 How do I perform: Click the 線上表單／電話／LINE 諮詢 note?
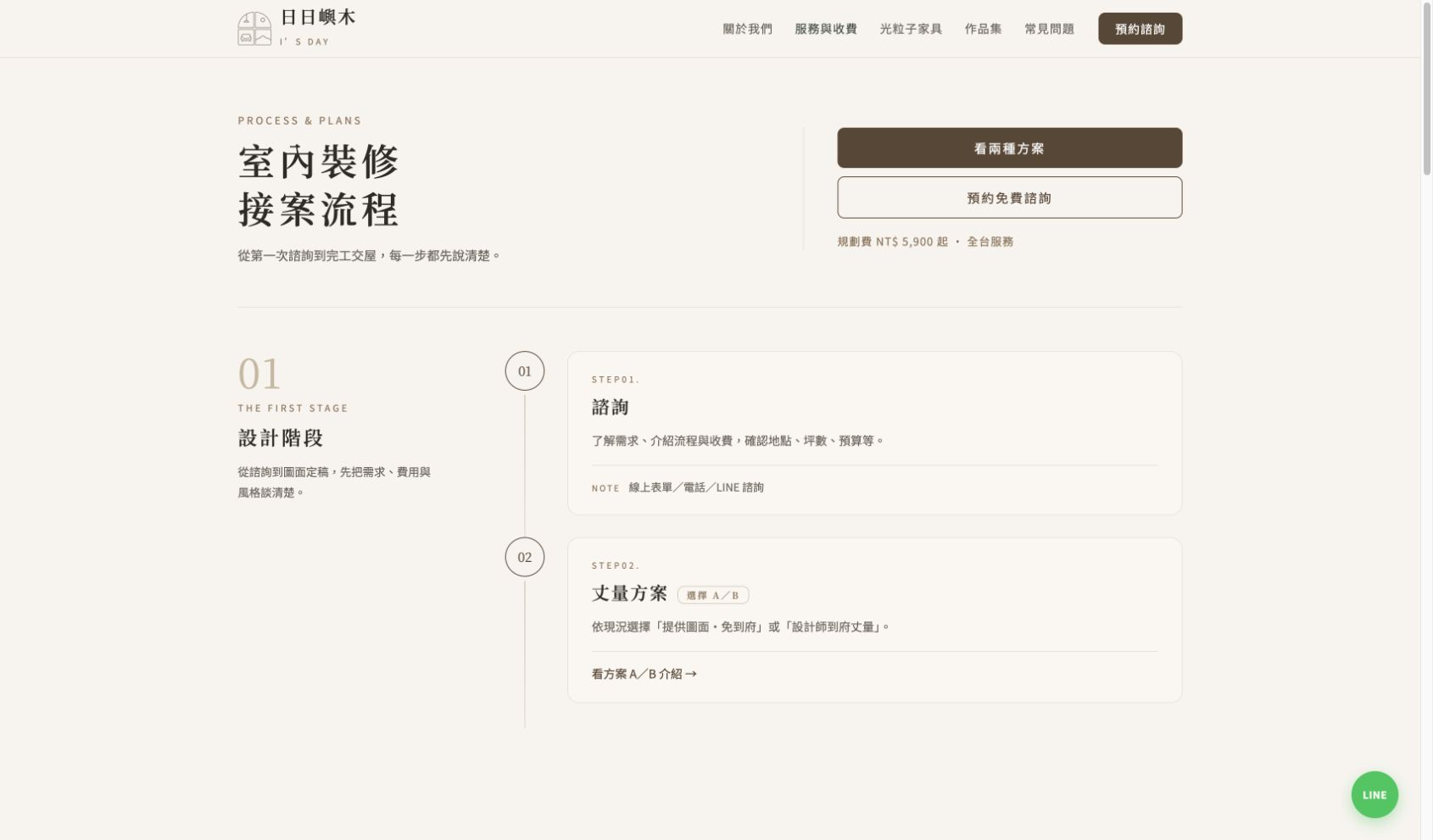click(x=696, y=487)
